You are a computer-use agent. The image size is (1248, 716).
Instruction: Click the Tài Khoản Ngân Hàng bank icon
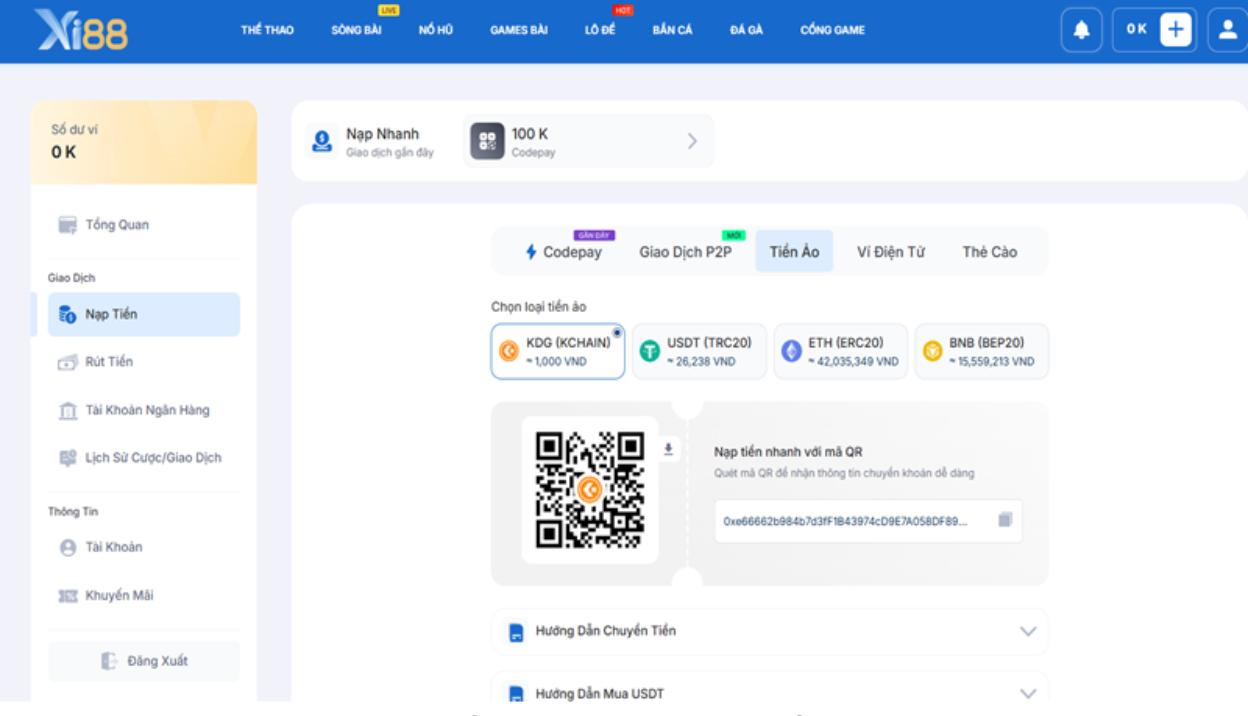pyautogui.click(x=66, y=410)
